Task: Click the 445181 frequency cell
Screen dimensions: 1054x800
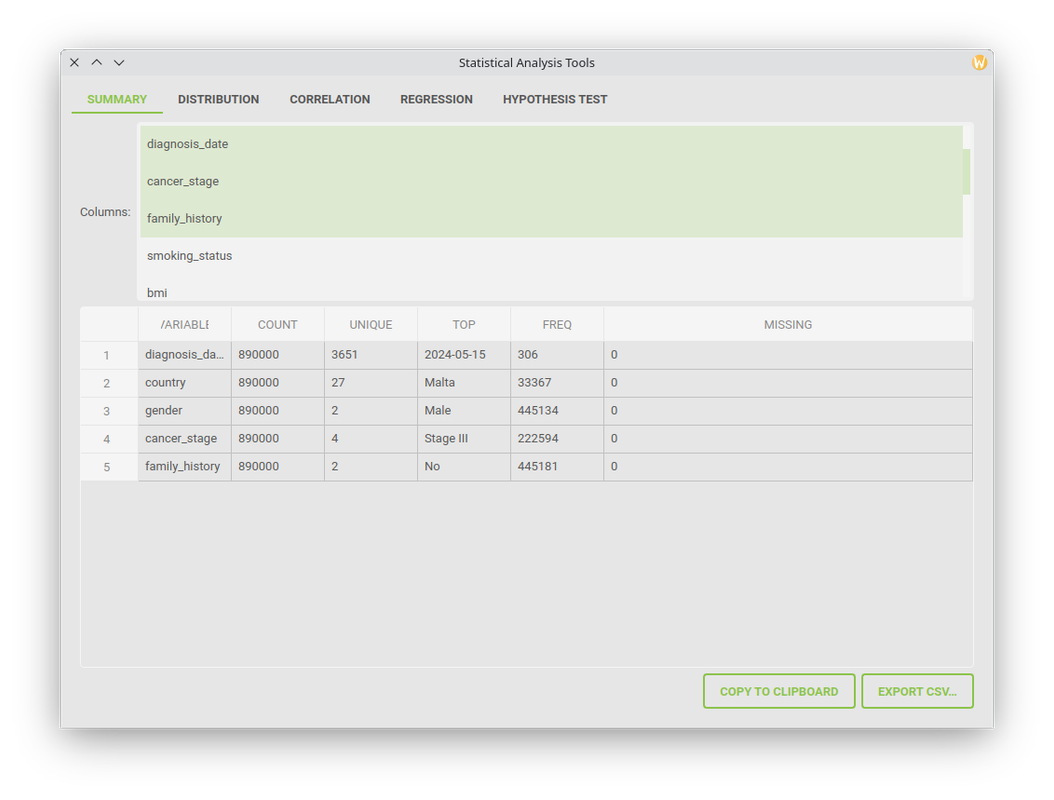Action: pyautogui.click(x=557, y=467)
